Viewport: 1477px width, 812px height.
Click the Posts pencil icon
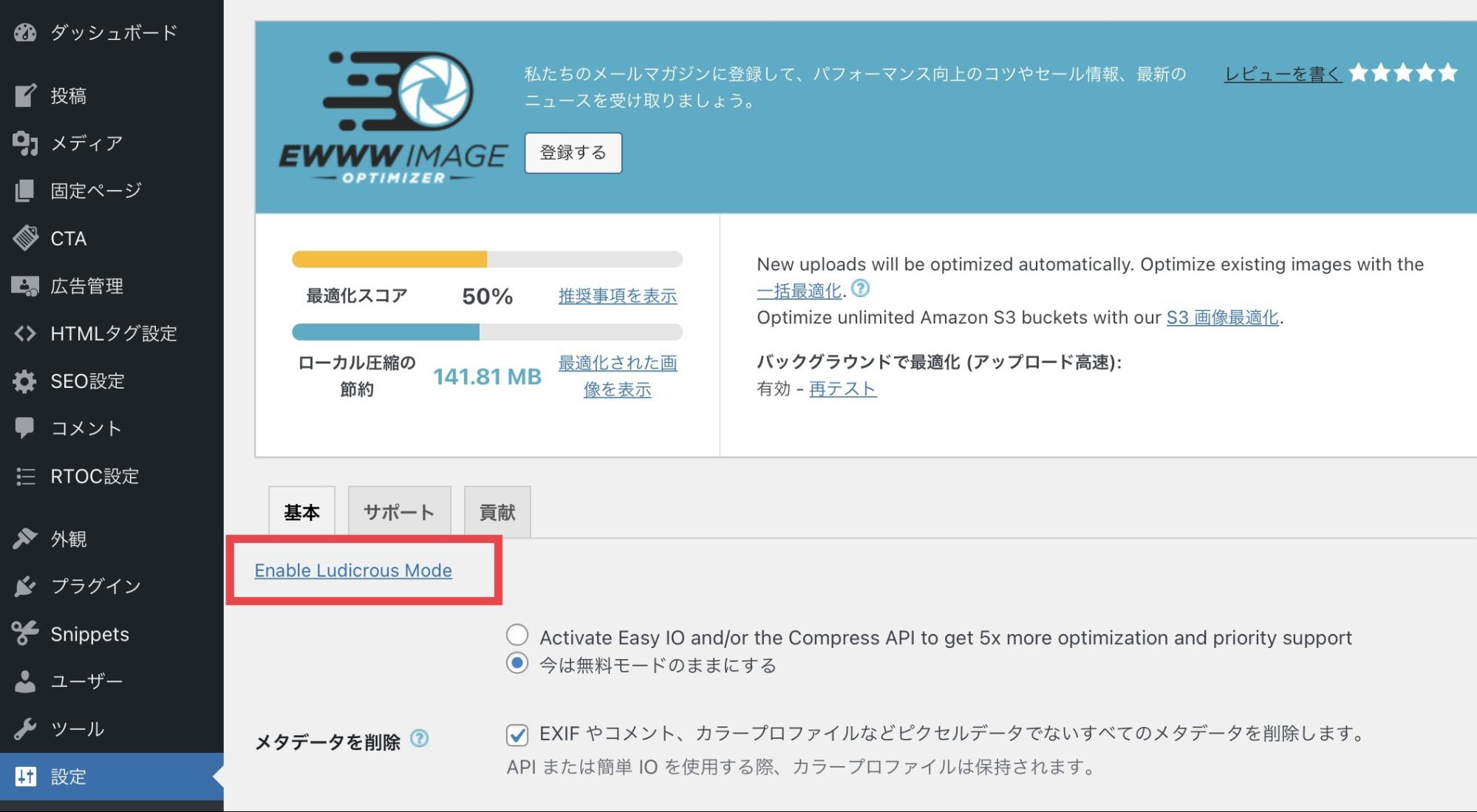click(25, 95)
